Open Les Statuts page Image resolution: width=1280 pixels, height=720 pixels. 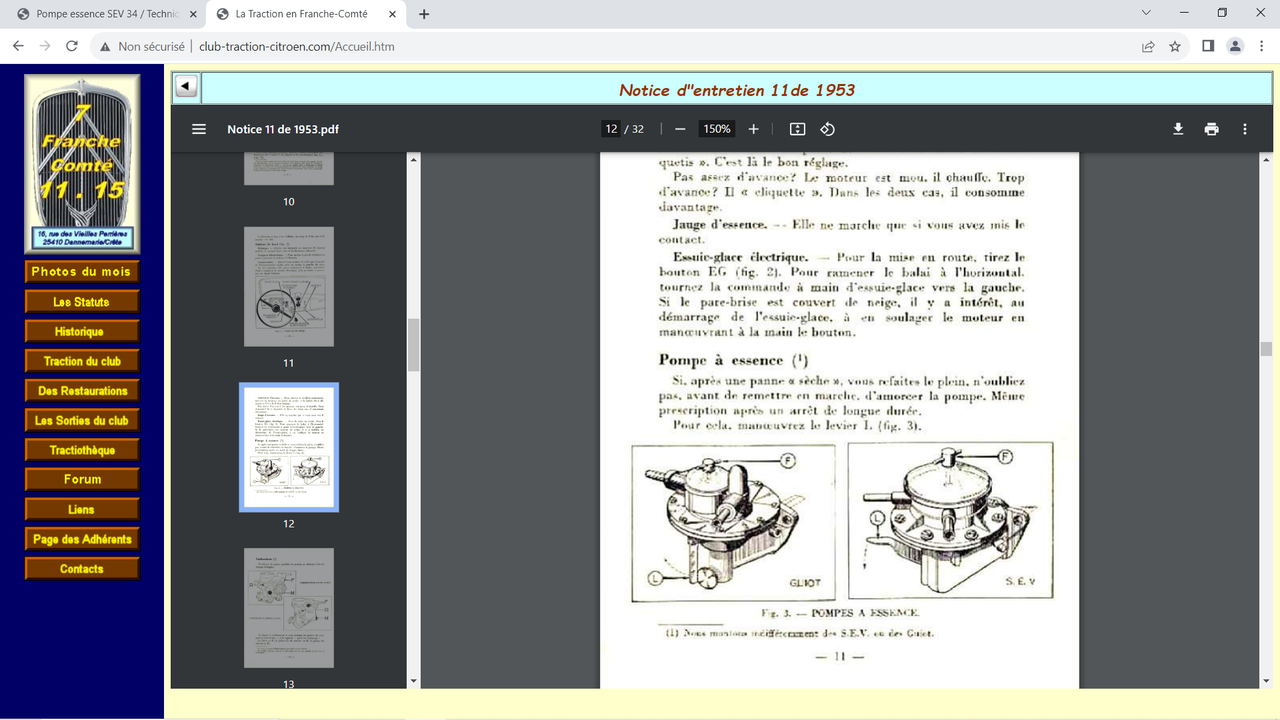(82, 302)
